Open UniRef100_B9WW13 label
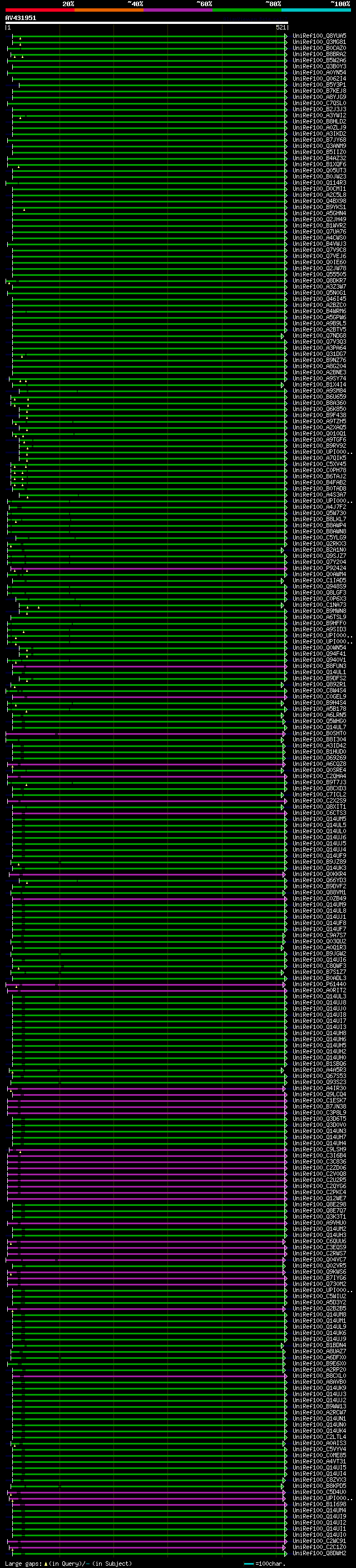 [x=319, y=1406]
